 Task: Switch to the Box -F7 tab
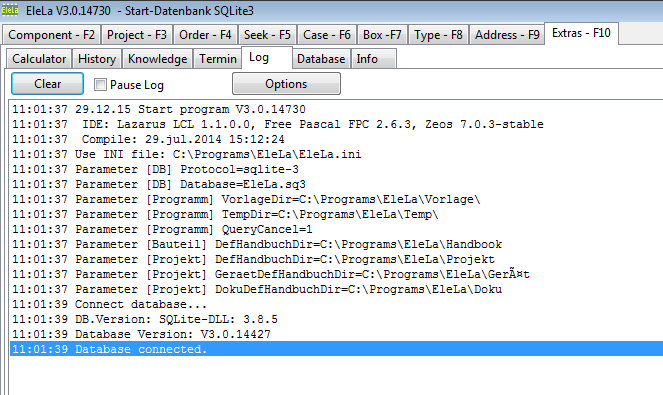tap(382, 35)
